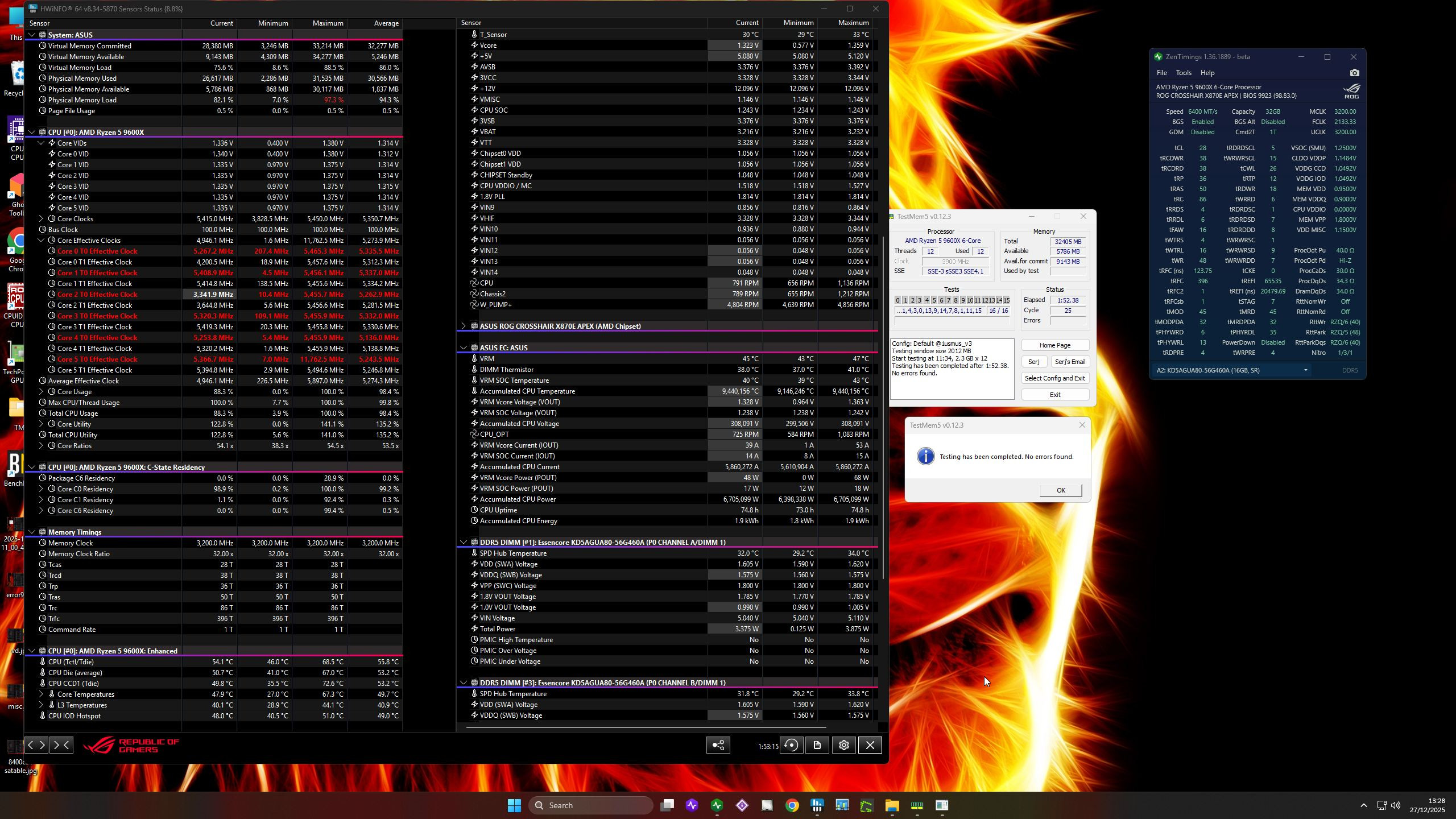Click the collapse columns arrows icon
Screen dimensions: 1456x819
[x=61, y=745]
